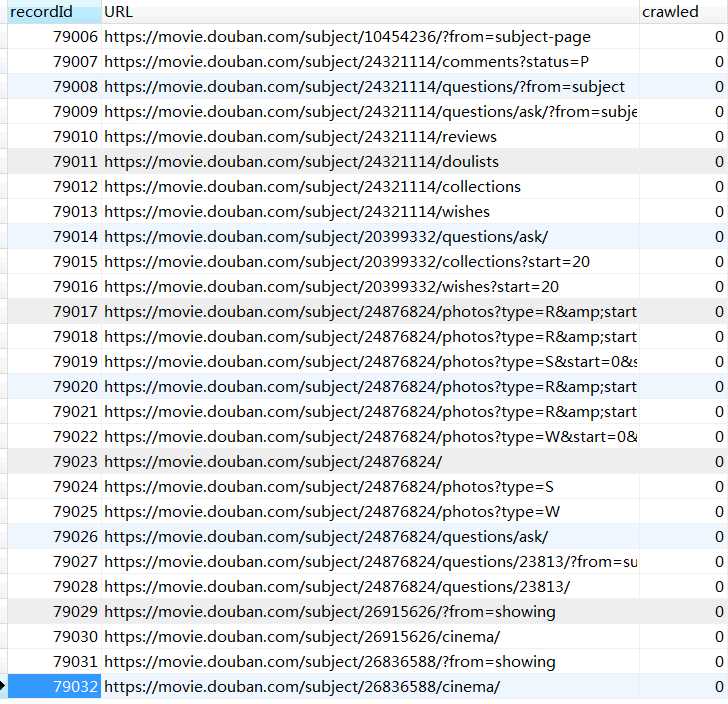This screenshot has height=704, width=728.
Task: Select recordId cell 79029
Action: [54, 612]
